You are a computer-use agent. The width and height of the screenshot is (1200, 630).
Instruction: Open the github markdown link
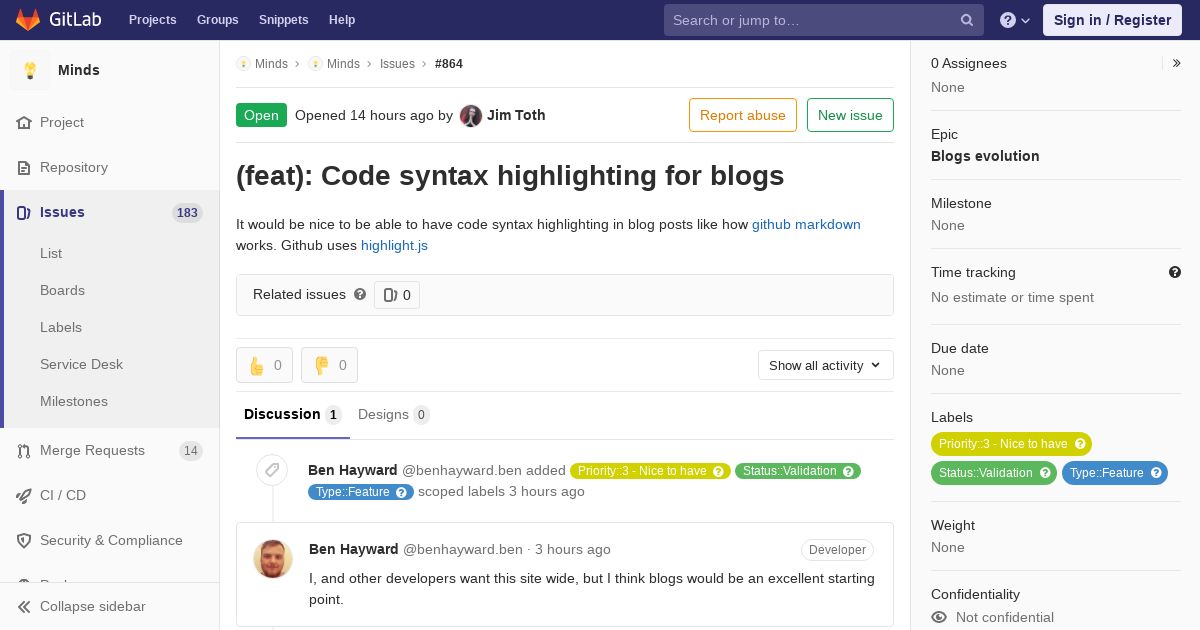tap(806, 224)
